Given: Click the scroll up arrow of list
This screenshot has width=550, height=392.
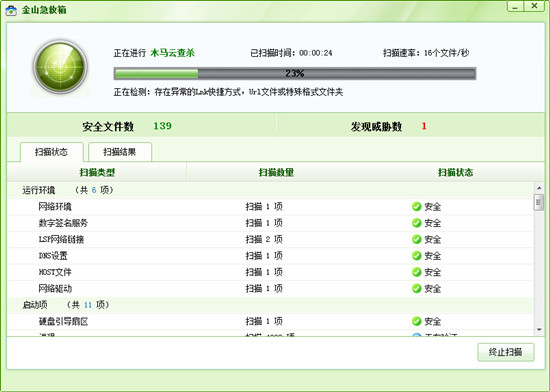Looking at the screenshot, I should 539,188.
